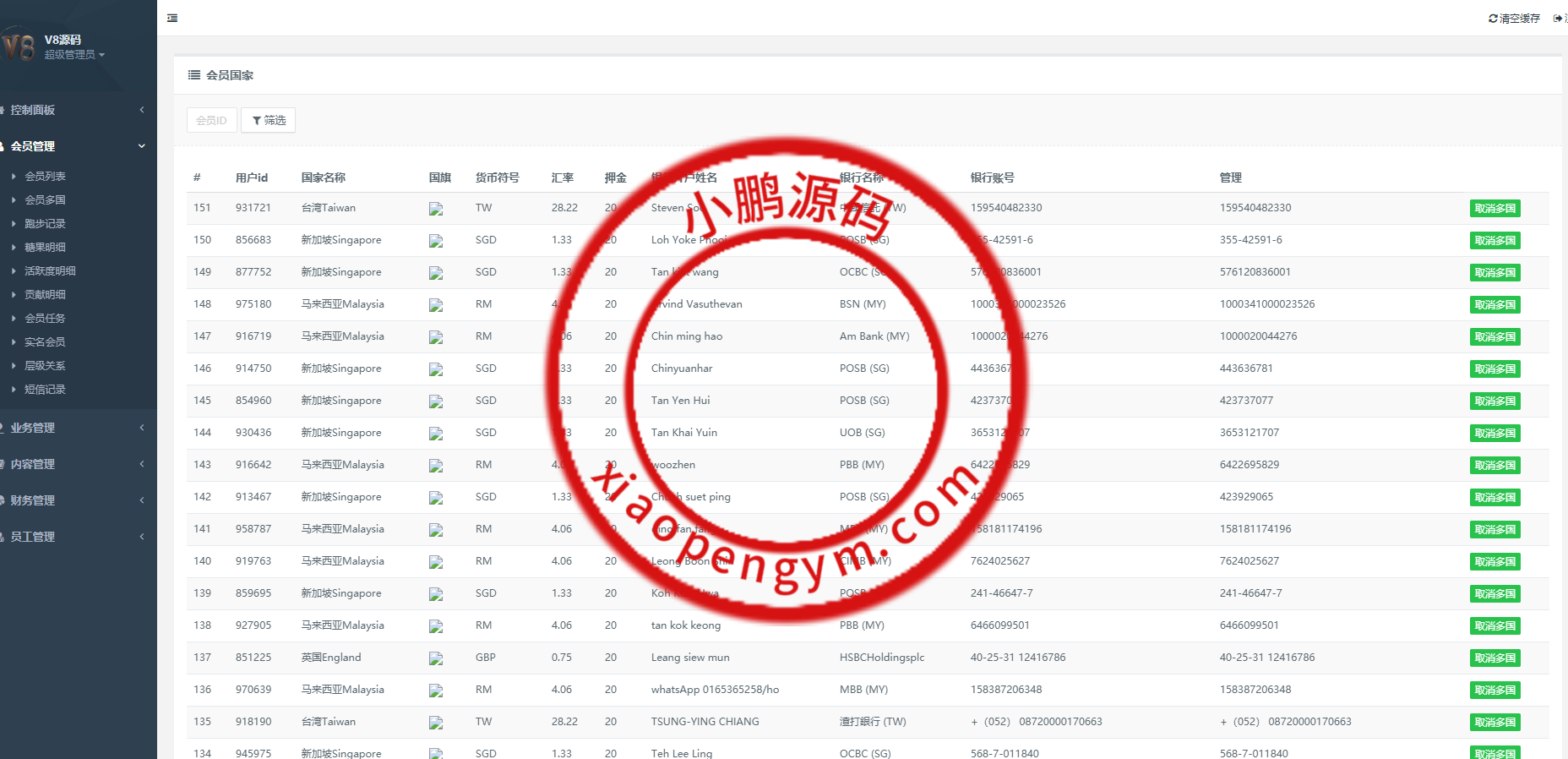Screen dimensions: 1568x759
Task: Click the flag image for user 856683
Action: (x=436, y=241)
